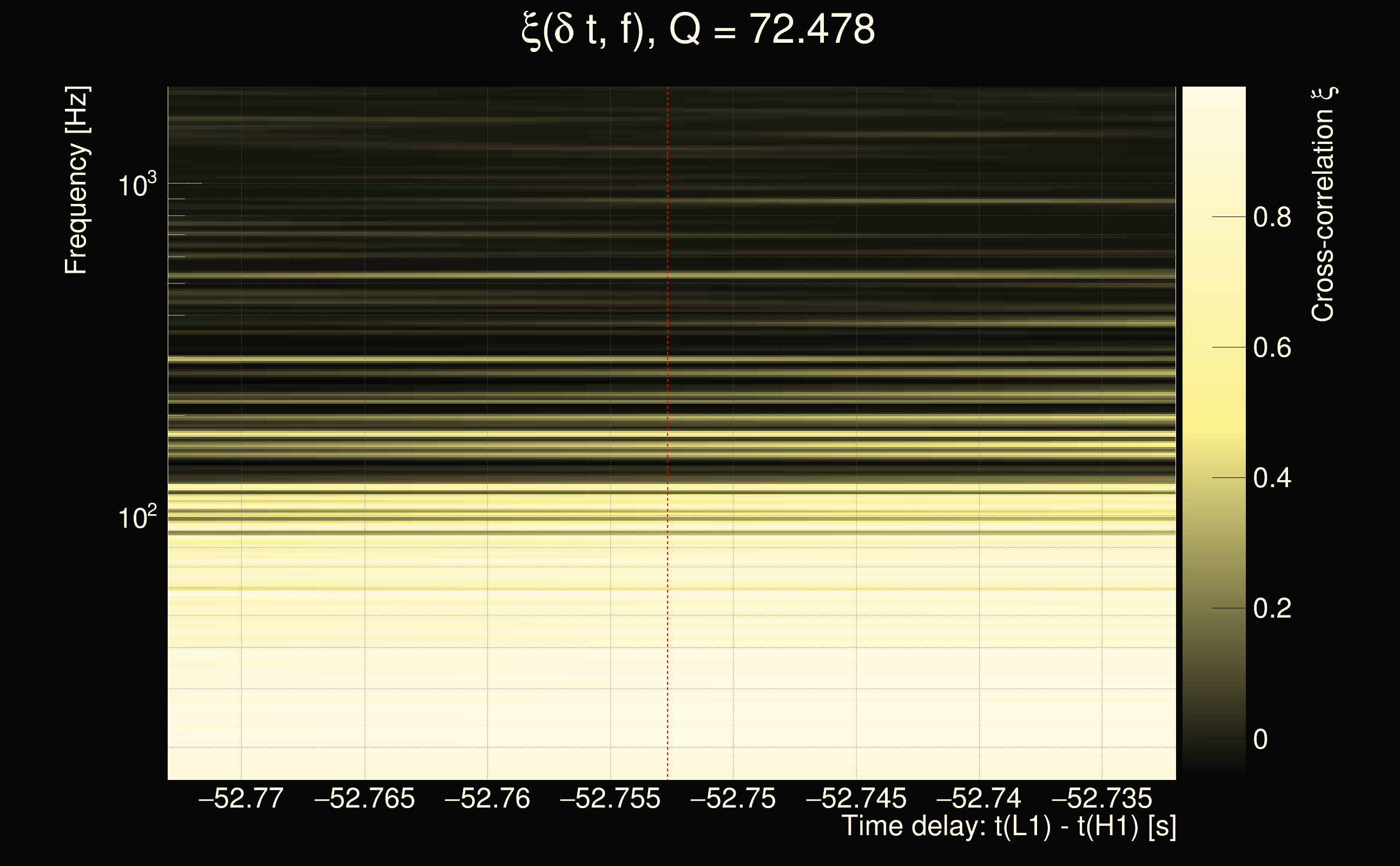Click the -52.745 time delay tick label
This screenshot has width=1400, height=866.
[x=856, y=798]
